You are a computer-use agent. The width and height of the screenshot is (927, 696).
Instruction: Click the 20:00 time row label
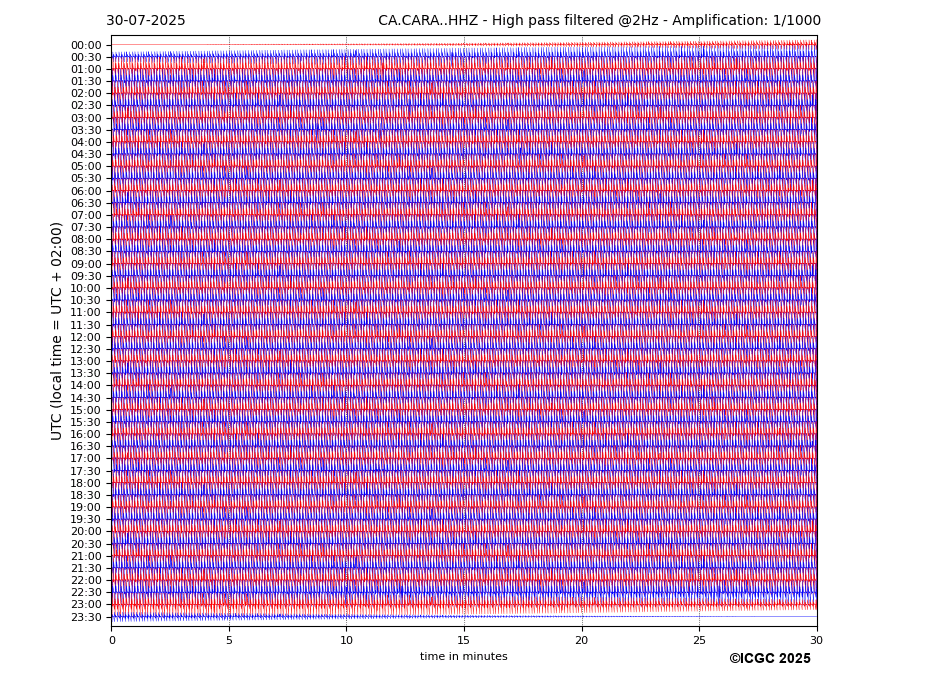pos(86,532)
